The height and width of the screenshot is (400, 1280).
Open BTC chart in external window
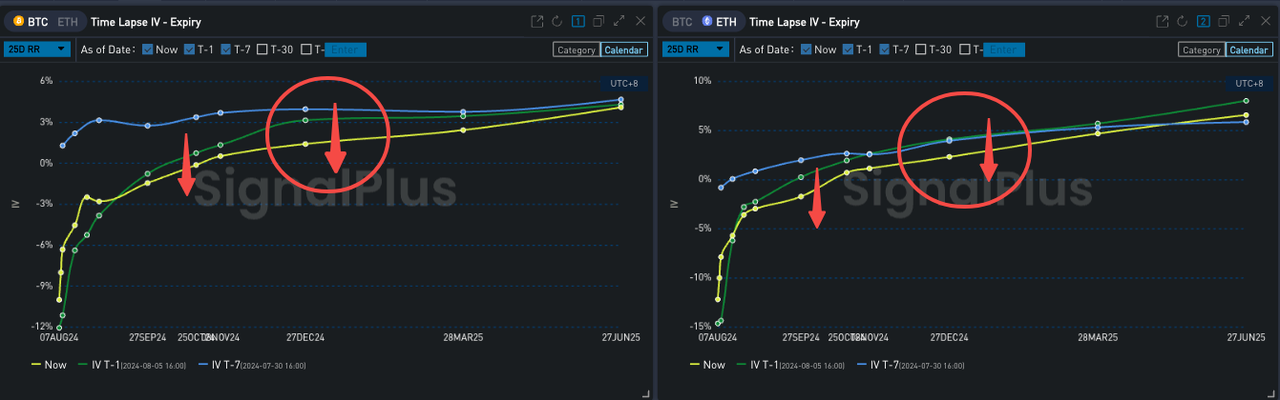(x=538, y=21)
